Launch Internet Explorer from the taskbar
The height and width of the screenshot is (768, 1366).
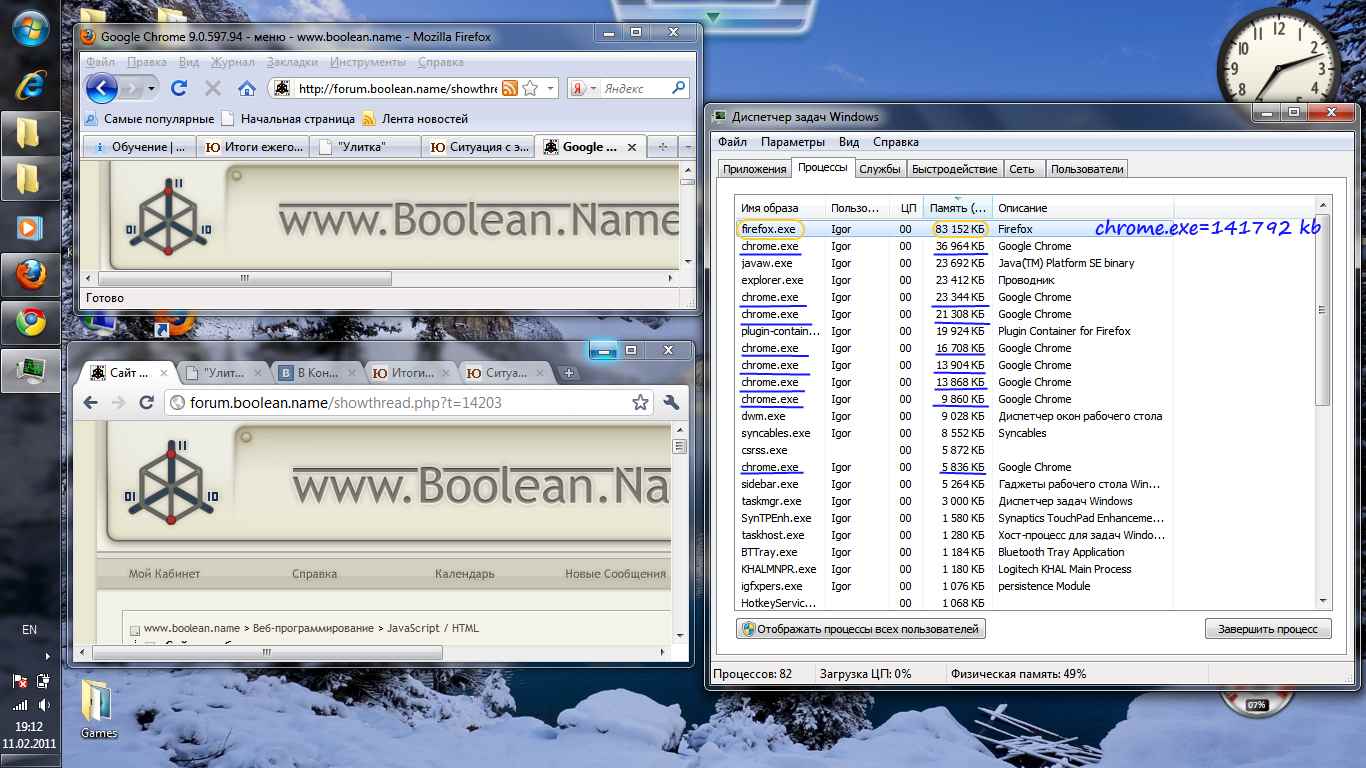[x=30, y=84]
